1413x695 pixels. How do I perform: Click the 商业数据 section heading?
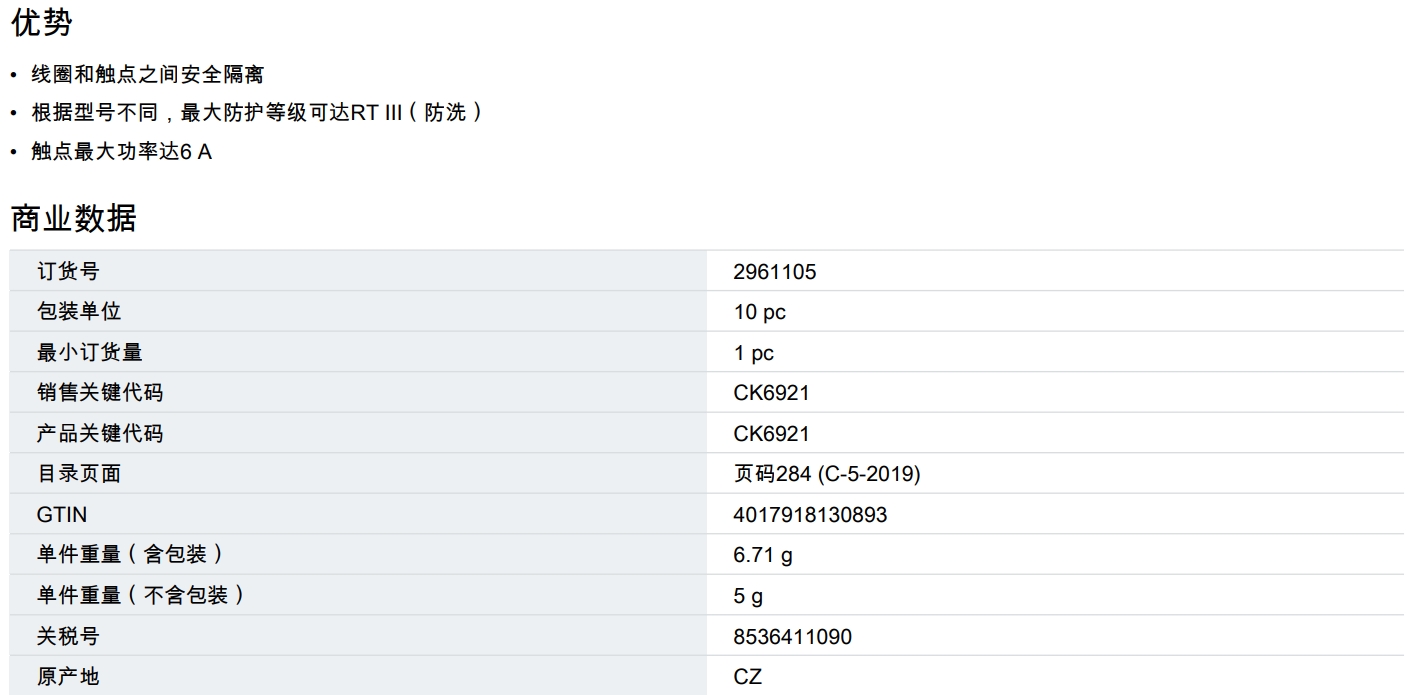(x=73, y=217)
